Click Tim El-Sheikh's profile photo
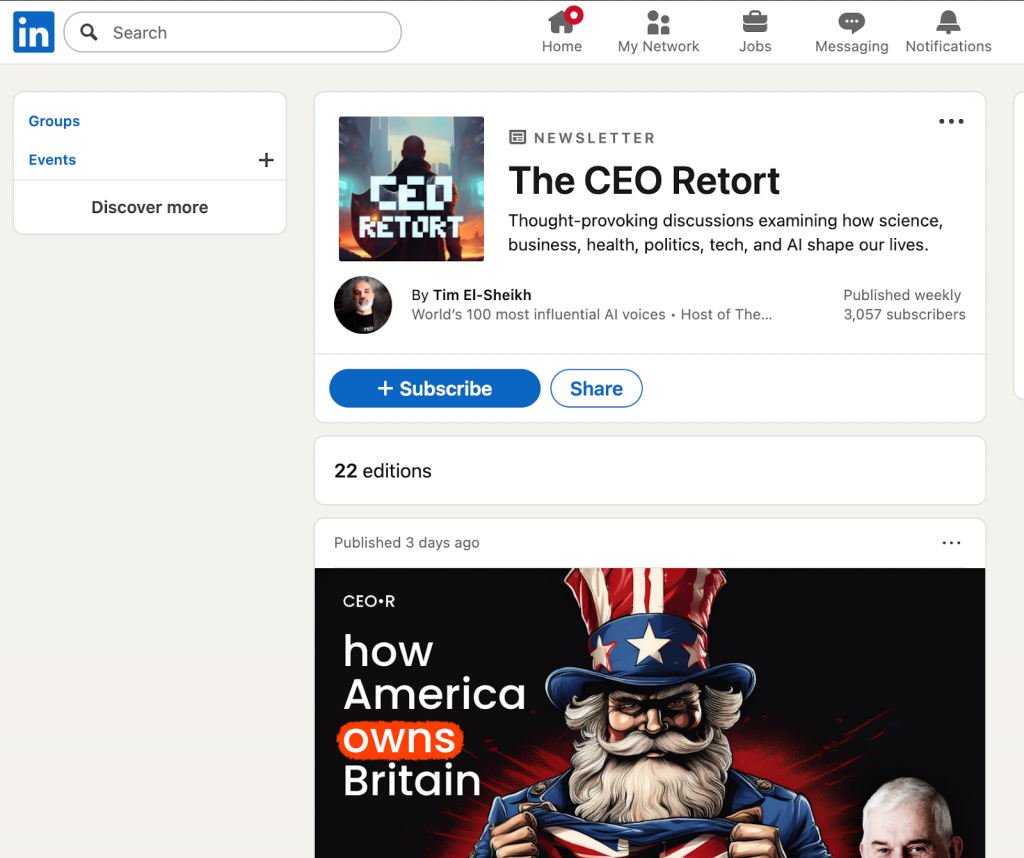Viewport: 1024px width, 858px height. (363, 305)
